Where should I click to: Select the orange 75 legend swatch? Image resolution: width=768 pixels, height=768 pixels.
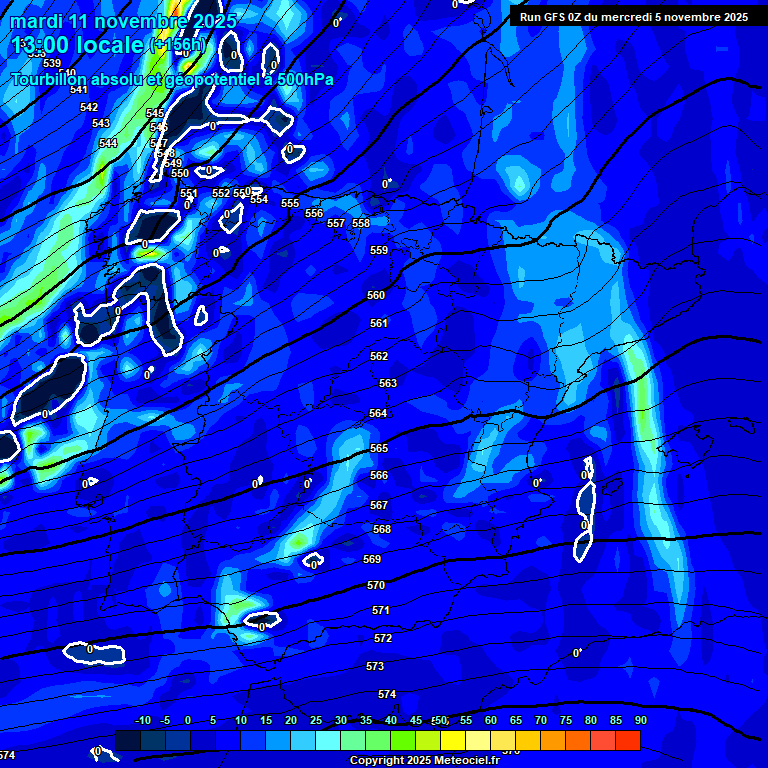(x=553, y=740)
